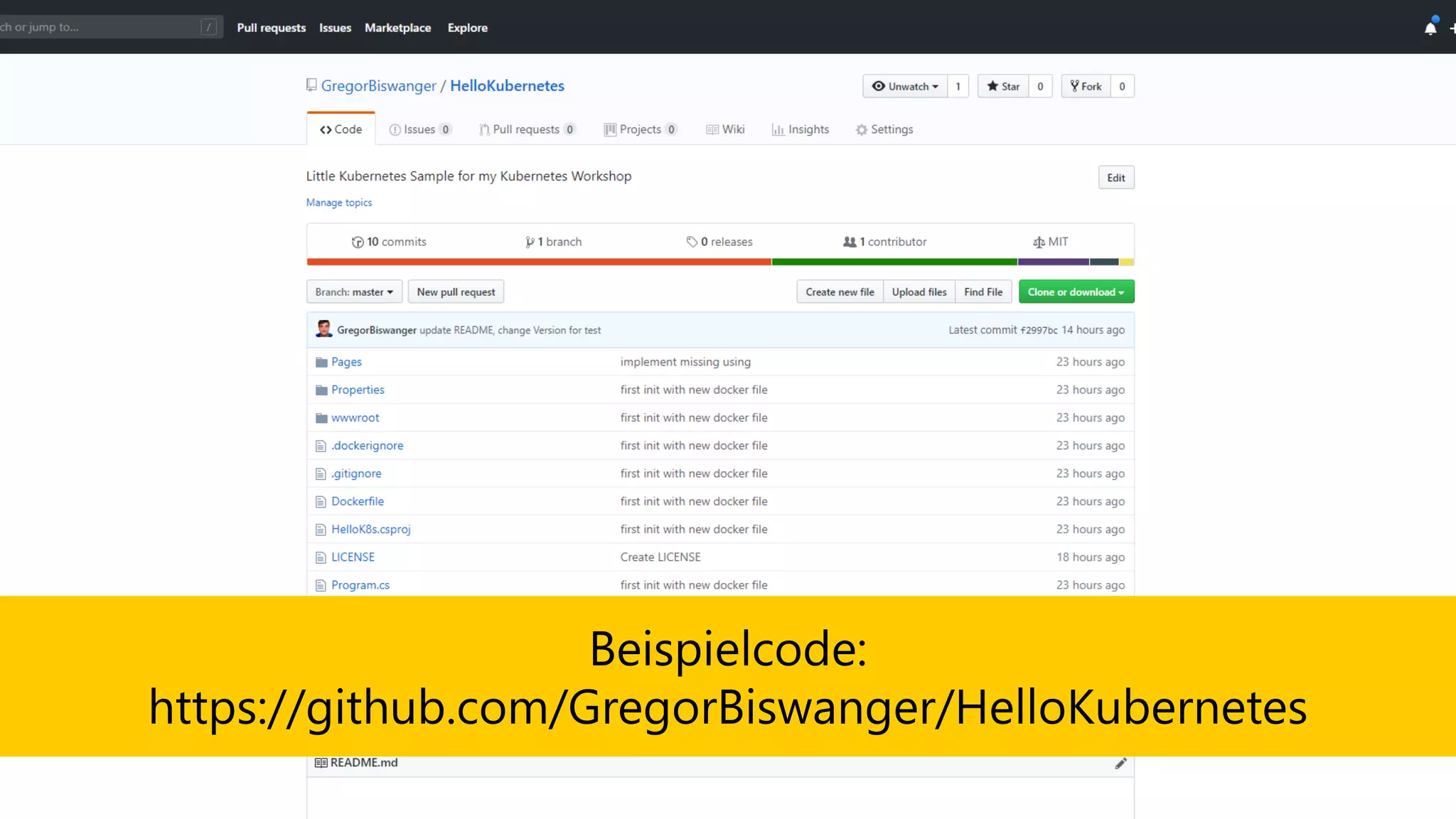Expand the Clone or download dropdown
Screen dimensions: 1456x819
point(1076,291)
